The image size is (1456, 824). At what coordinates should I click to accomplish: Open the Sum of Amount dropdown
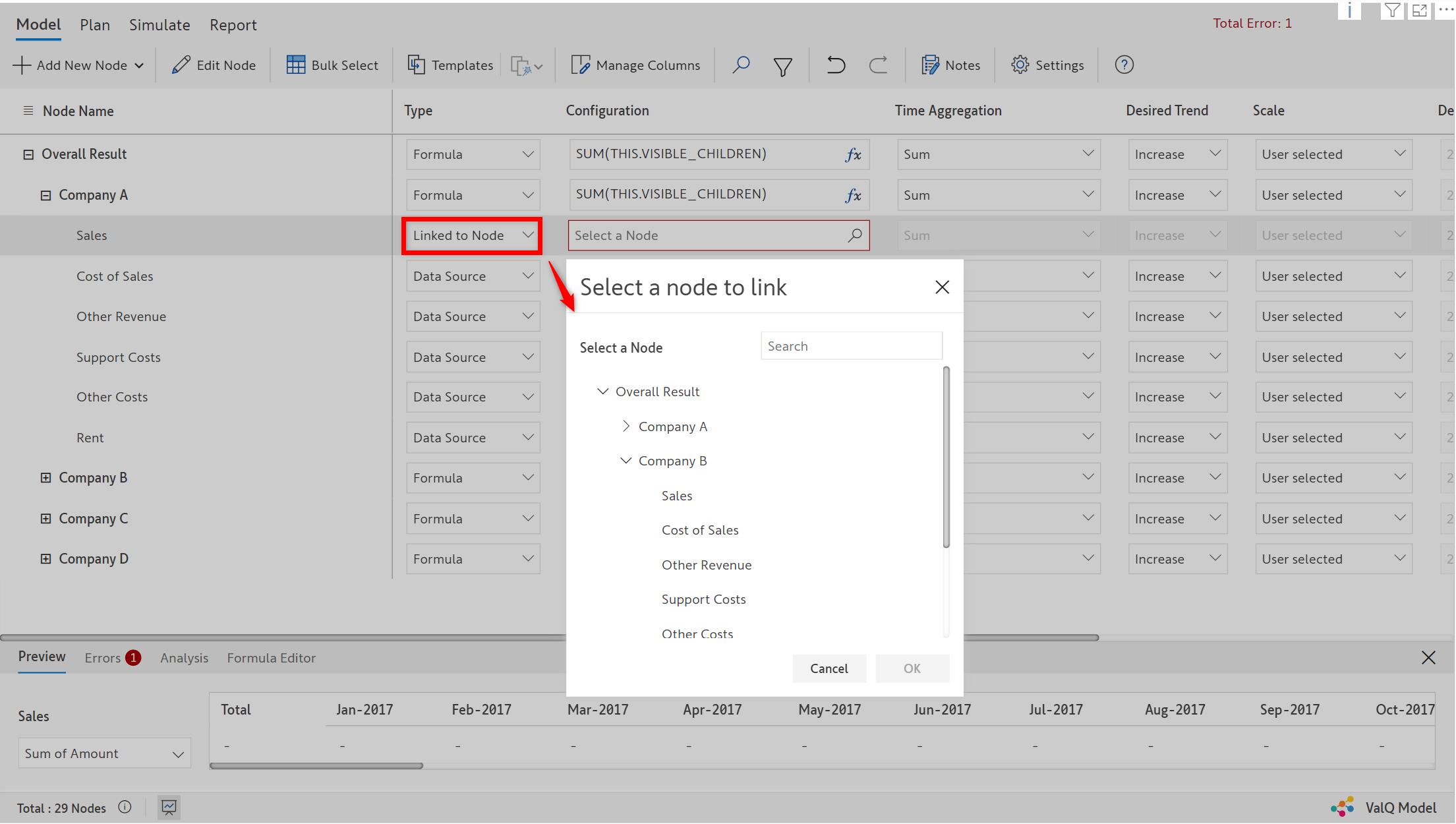(x=104, y=753)
